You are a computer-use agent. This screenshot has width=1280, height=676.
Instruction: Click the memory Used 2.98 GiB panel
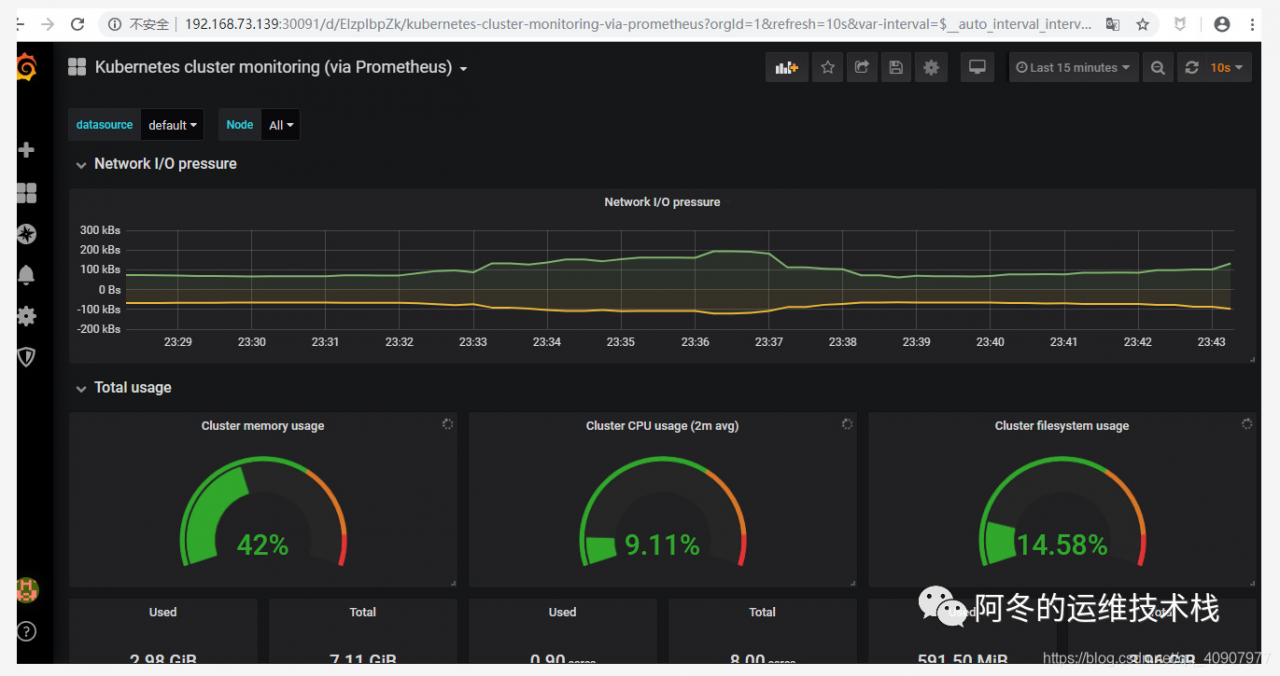click(163, 631)
